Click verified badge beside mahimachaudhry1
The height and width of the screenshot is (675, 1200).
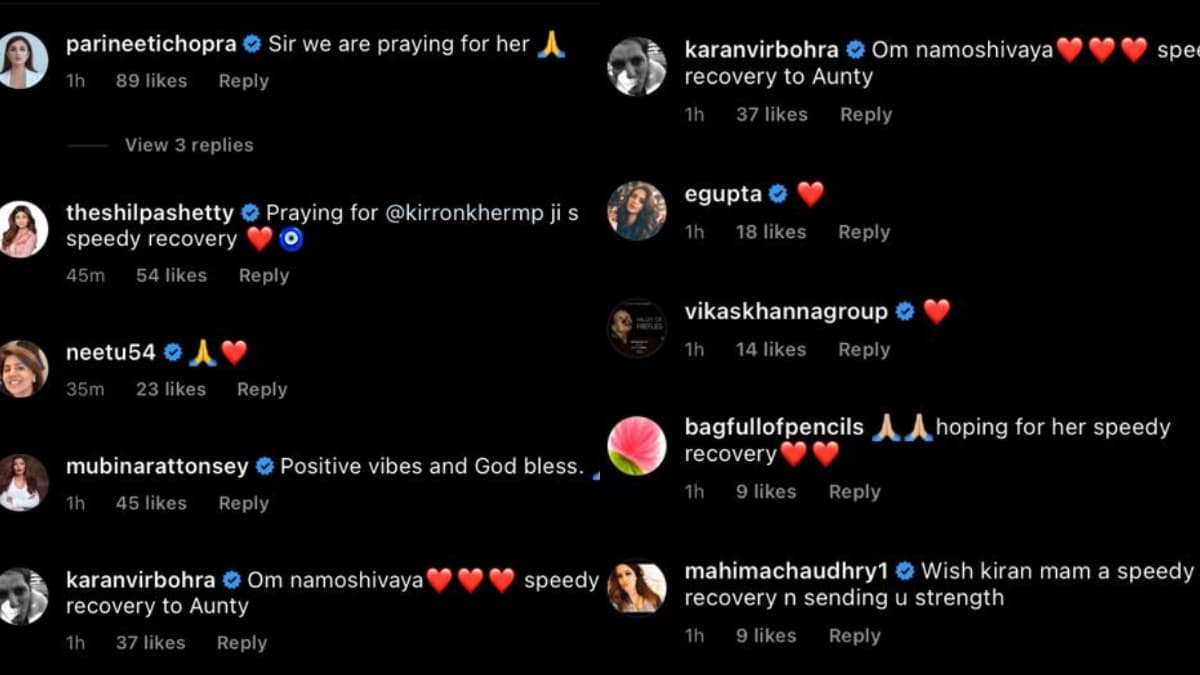[905, 571]
